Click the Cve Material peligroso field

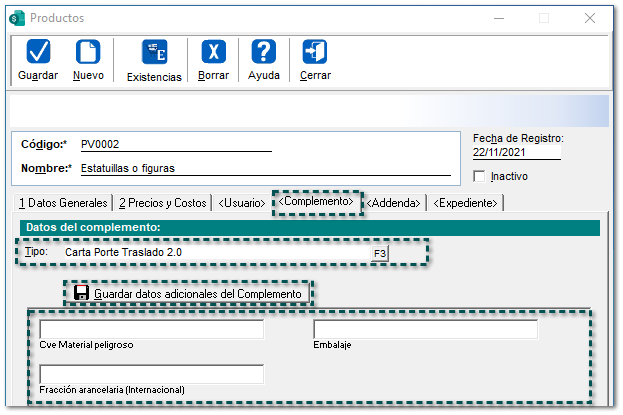click(151, 330)
